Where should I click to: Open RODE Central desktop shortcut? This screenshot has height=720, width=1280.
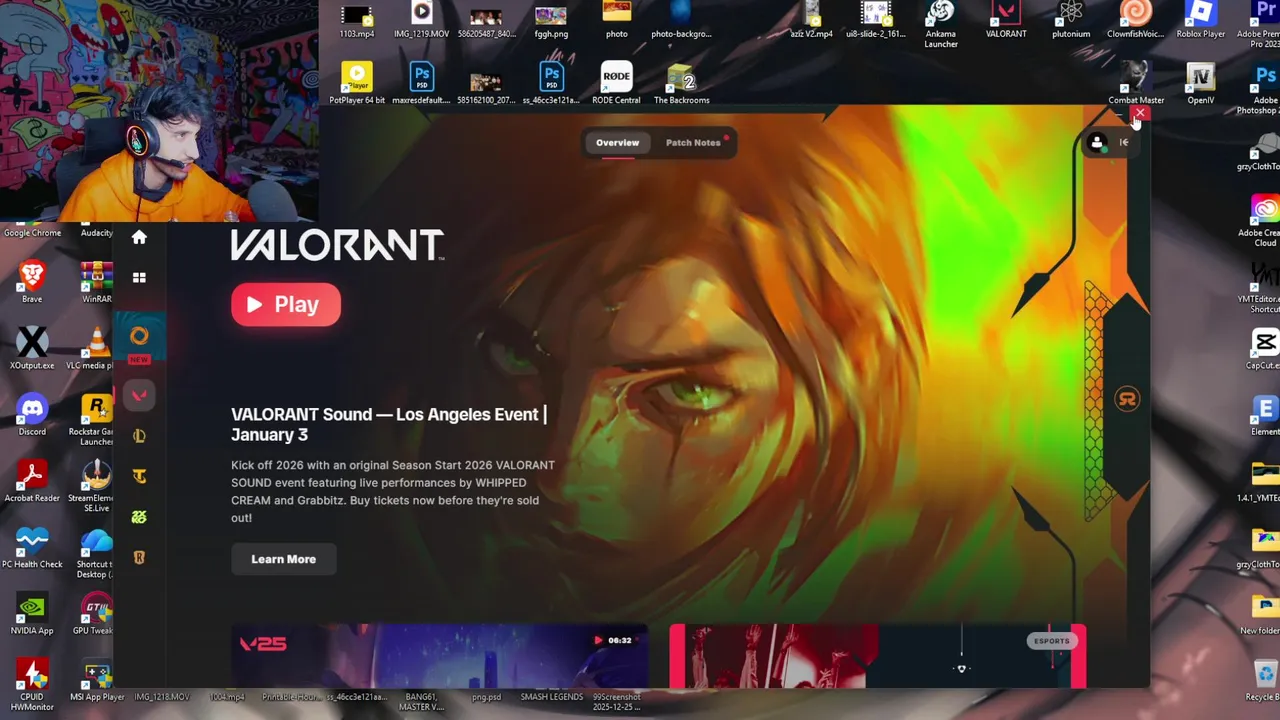click(x=617, y=83)
